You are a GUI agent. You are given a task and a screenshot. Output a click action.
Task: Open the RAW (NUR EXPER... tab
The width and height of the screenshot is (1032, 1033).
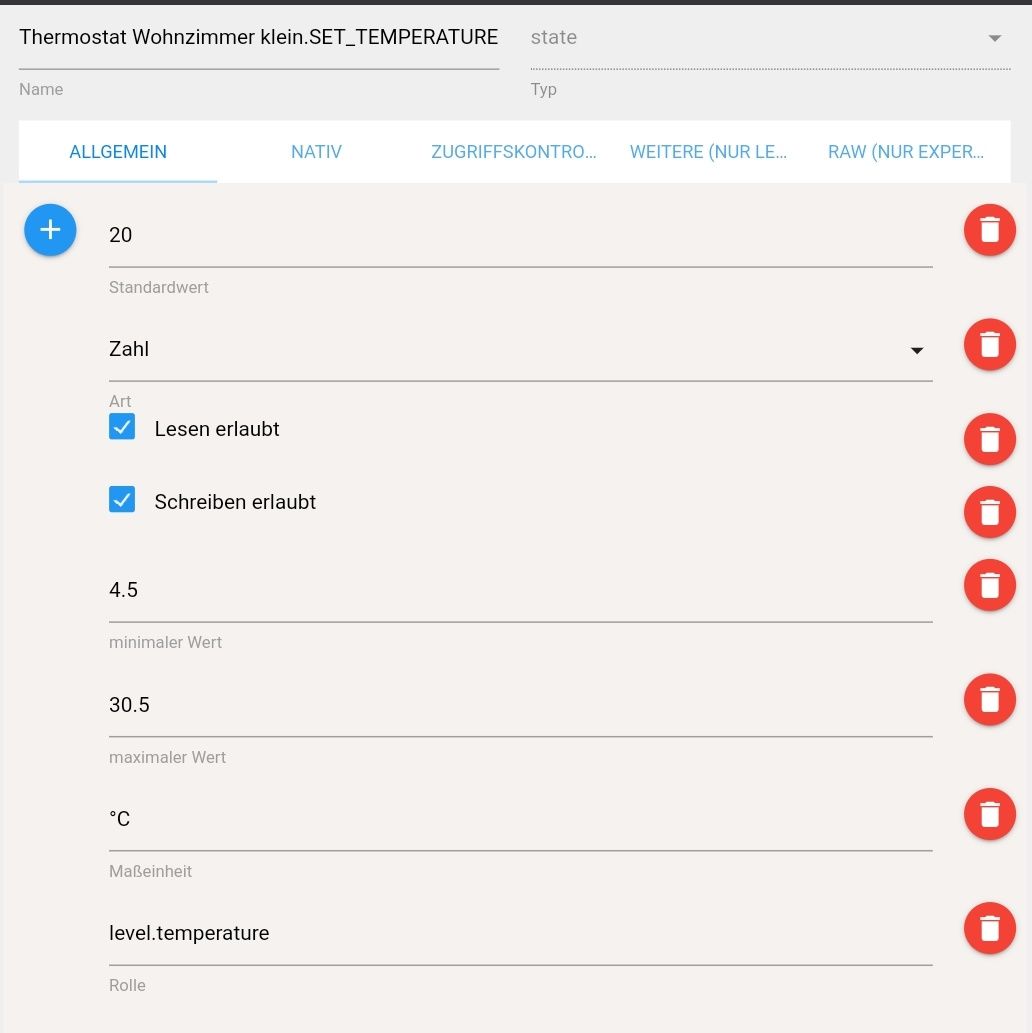[906, 152]
